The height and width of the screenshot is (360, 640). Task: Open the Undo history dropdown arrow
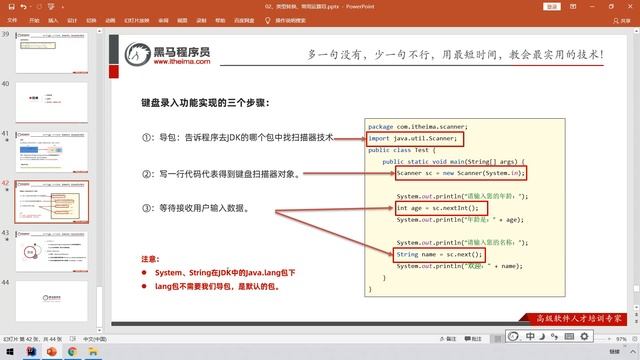30,7
